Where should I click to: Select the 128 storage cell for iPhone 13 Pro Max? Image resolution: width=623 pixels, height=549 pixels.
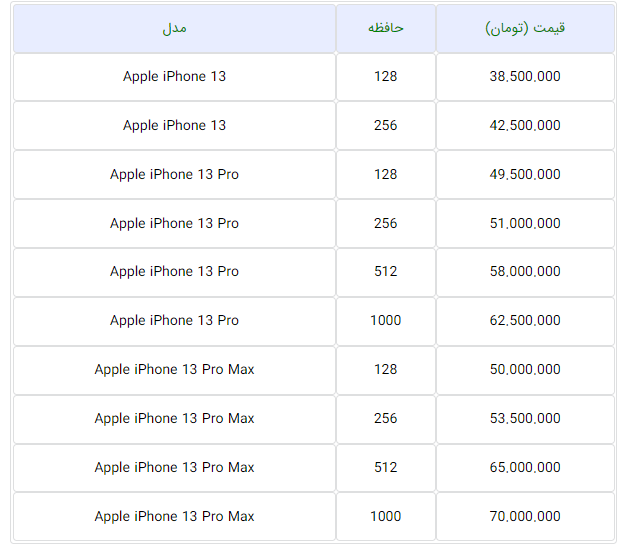[385, 370]
